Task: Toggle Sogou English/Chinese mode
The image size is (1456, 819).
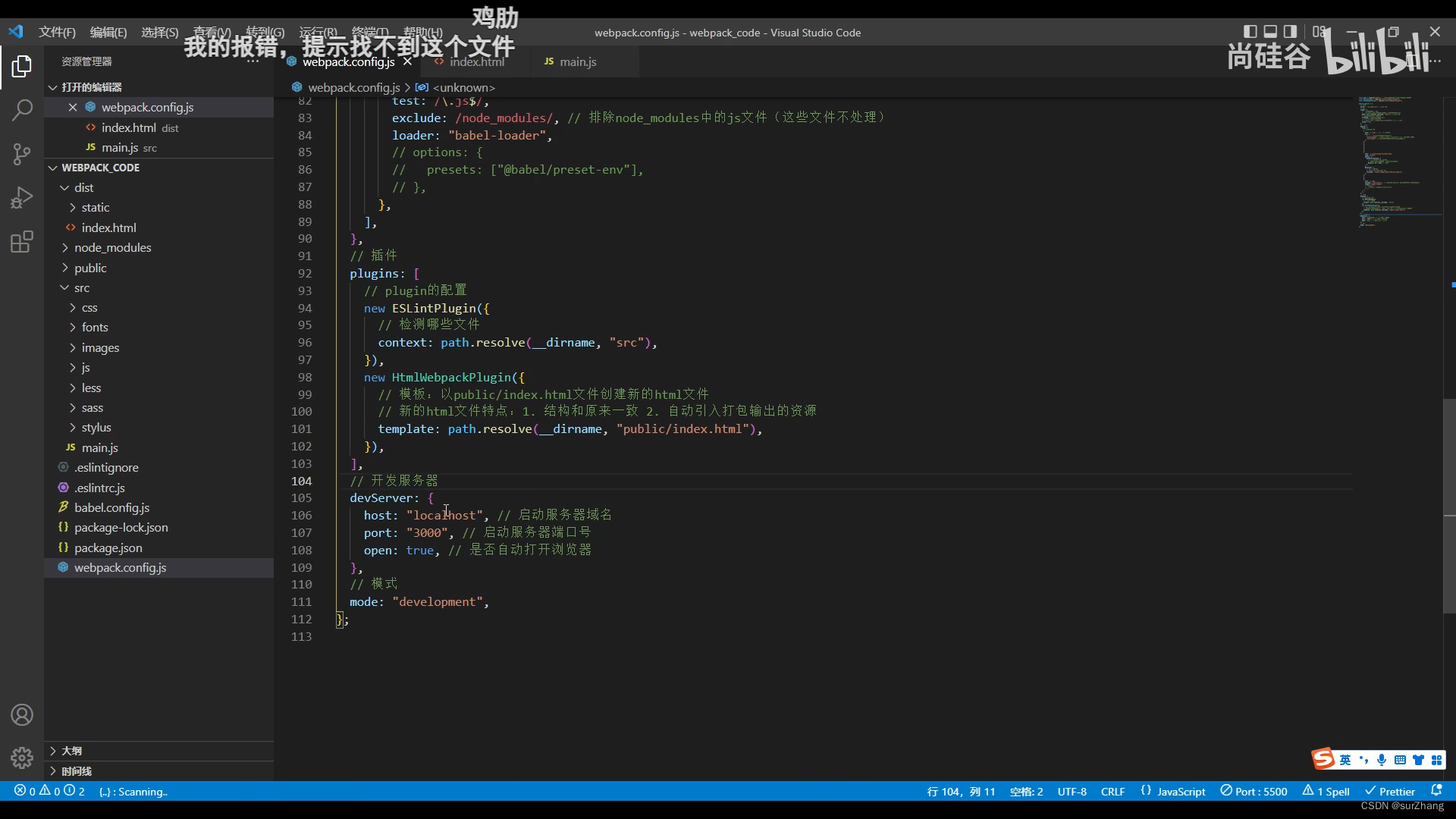Action: tap(1345, 760)
